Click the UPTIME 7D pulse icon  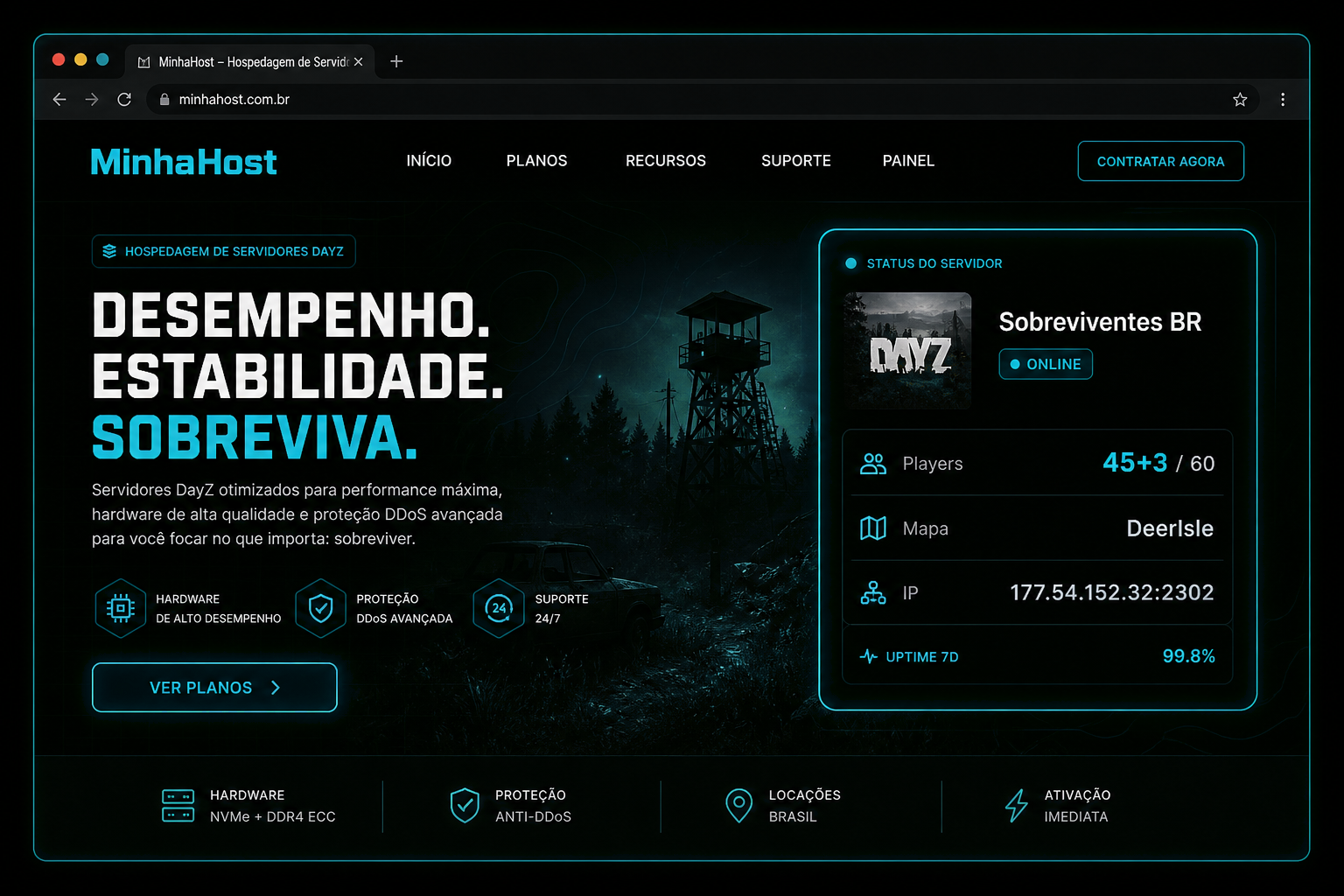tap(869, 656)
